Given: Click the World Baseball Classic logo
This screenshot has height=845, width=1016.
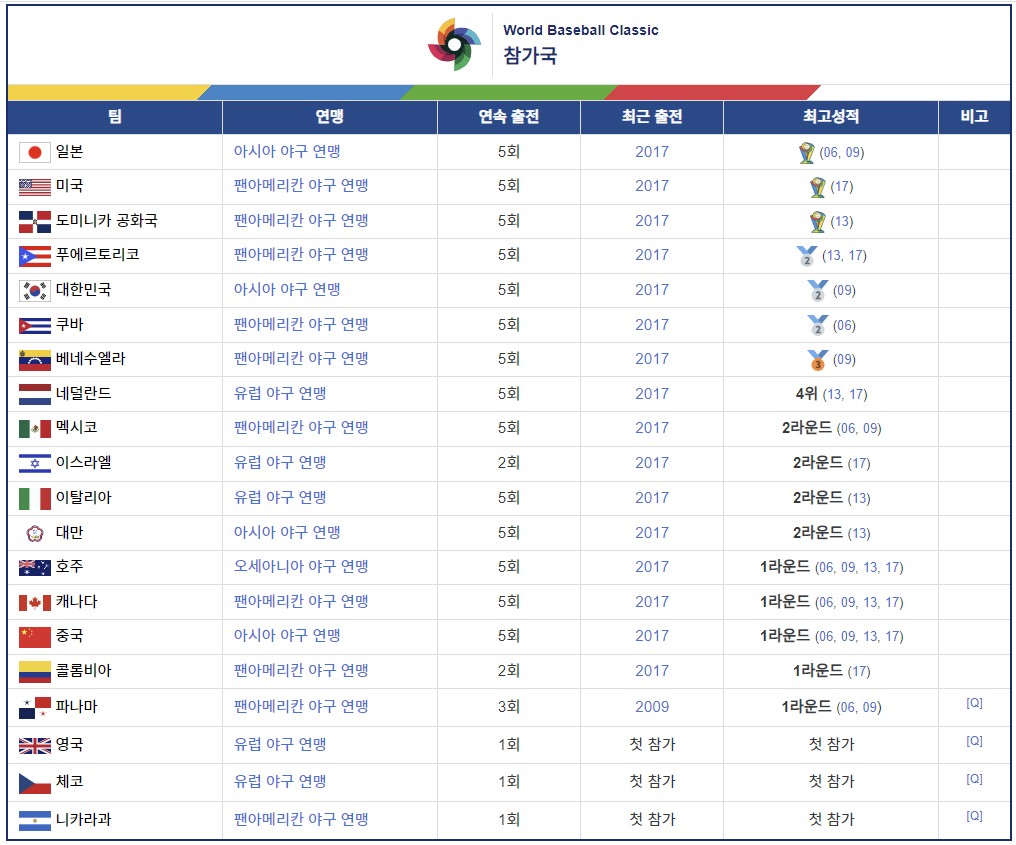Looking at the screenshot, I should point(454,44).
